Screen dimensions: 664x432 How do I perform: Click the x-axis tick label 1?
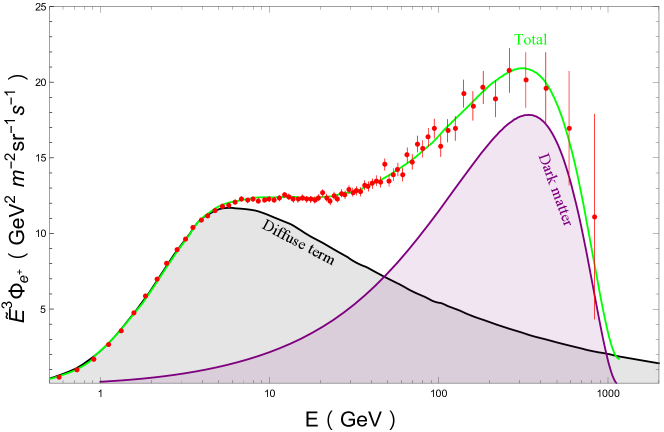click(x=100, y=393)
